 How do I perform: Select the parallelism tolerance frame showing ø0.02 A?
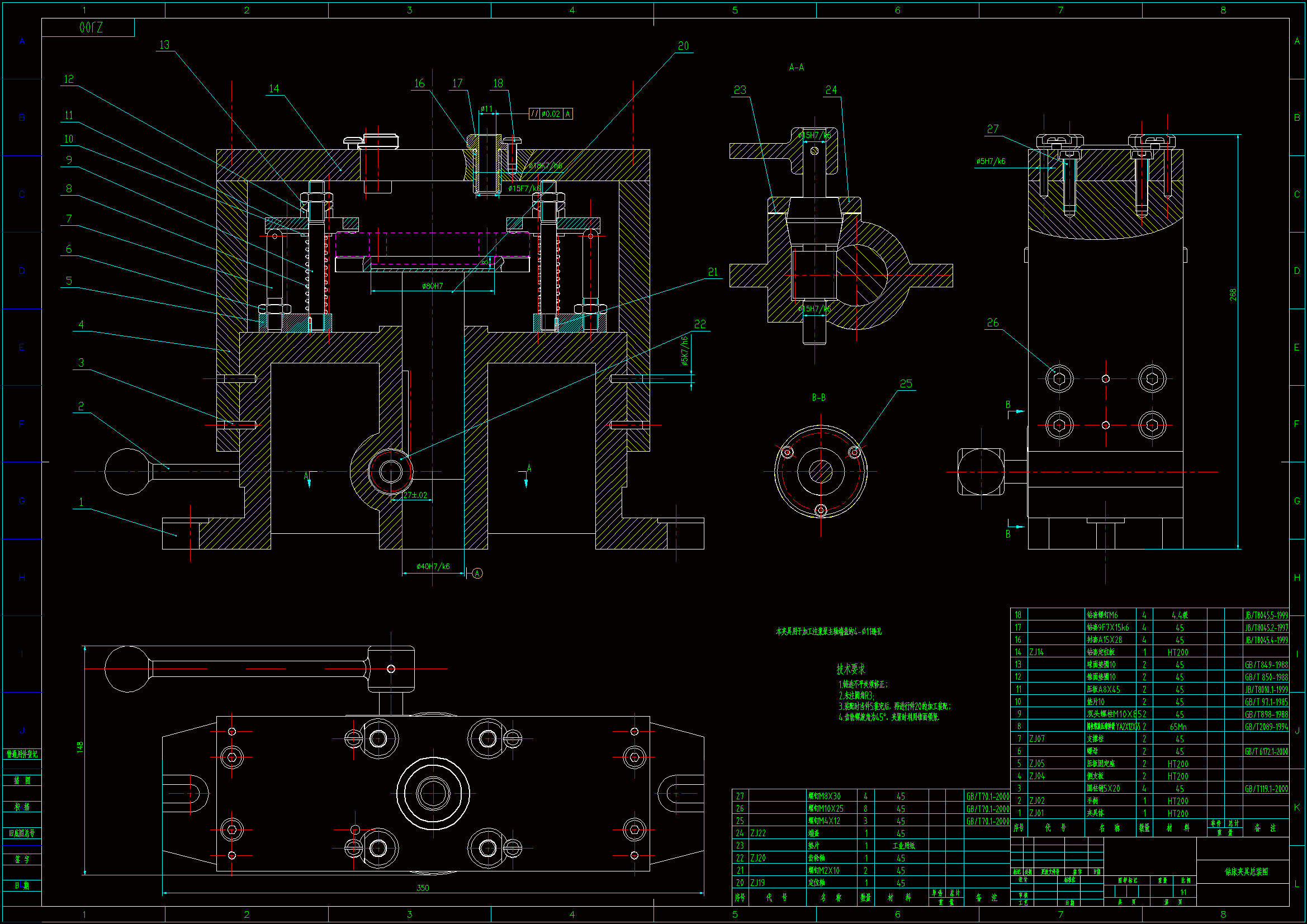551,114
